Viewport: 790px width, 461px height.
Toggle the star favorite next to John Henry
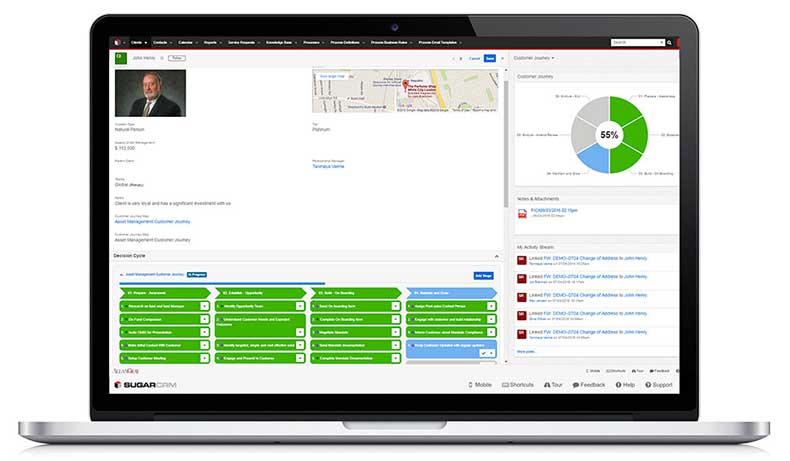coord(162,58)
